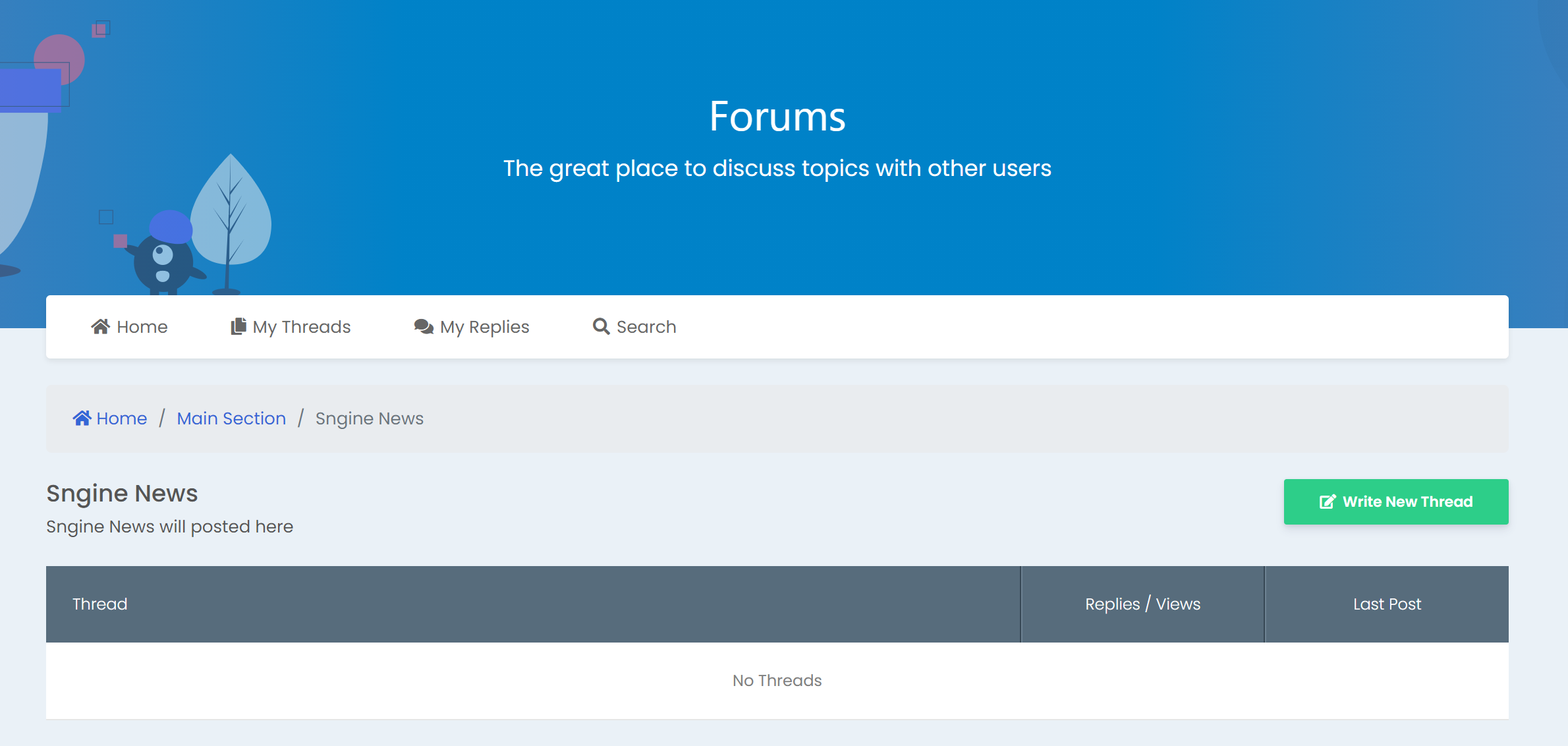
Task: Click the Write New Thread button
Action: coord(1396,502)
